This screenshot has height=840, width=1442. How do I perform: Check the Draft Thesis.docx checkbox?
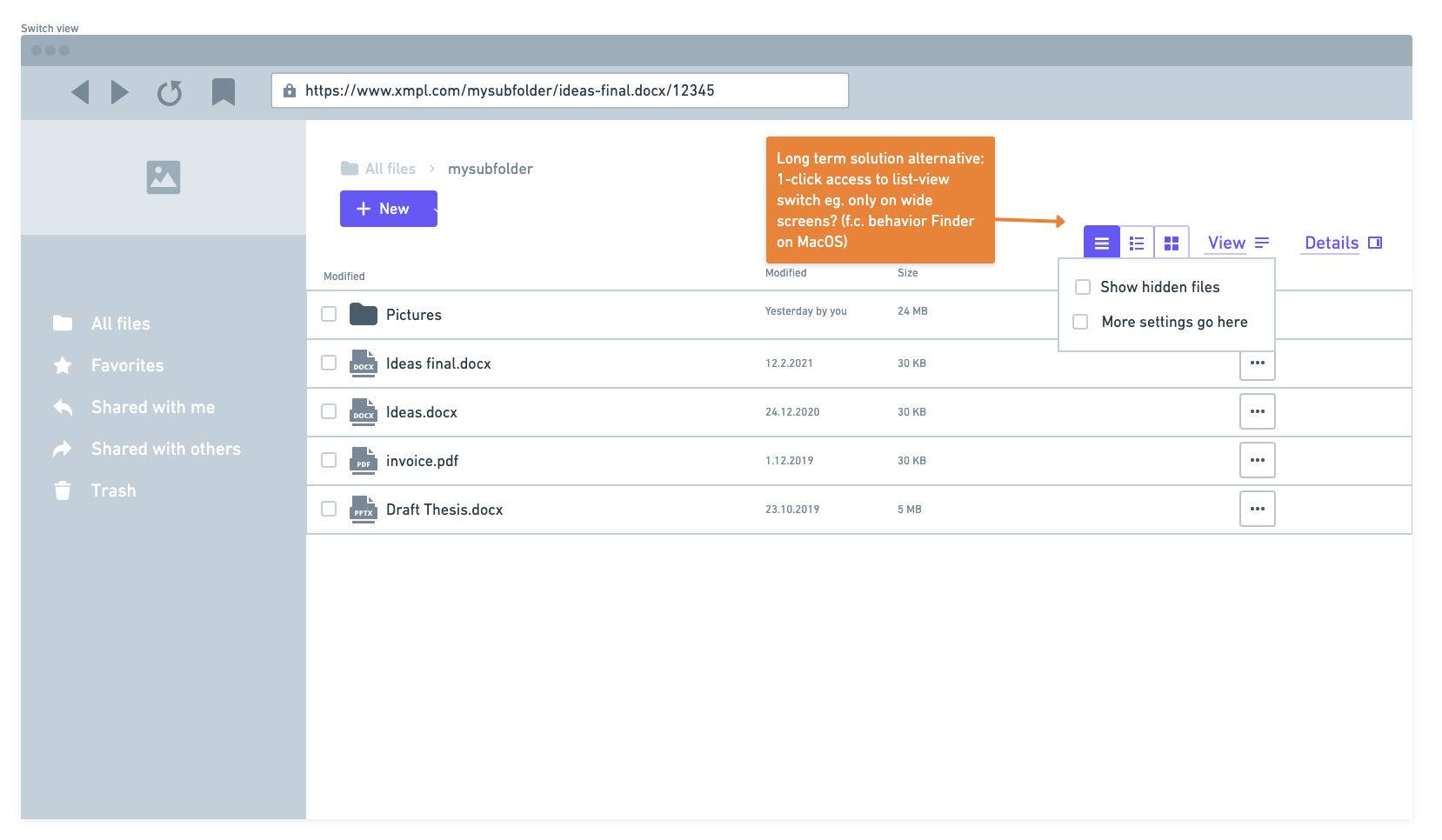pyautogui.click(x=329, y=509)
